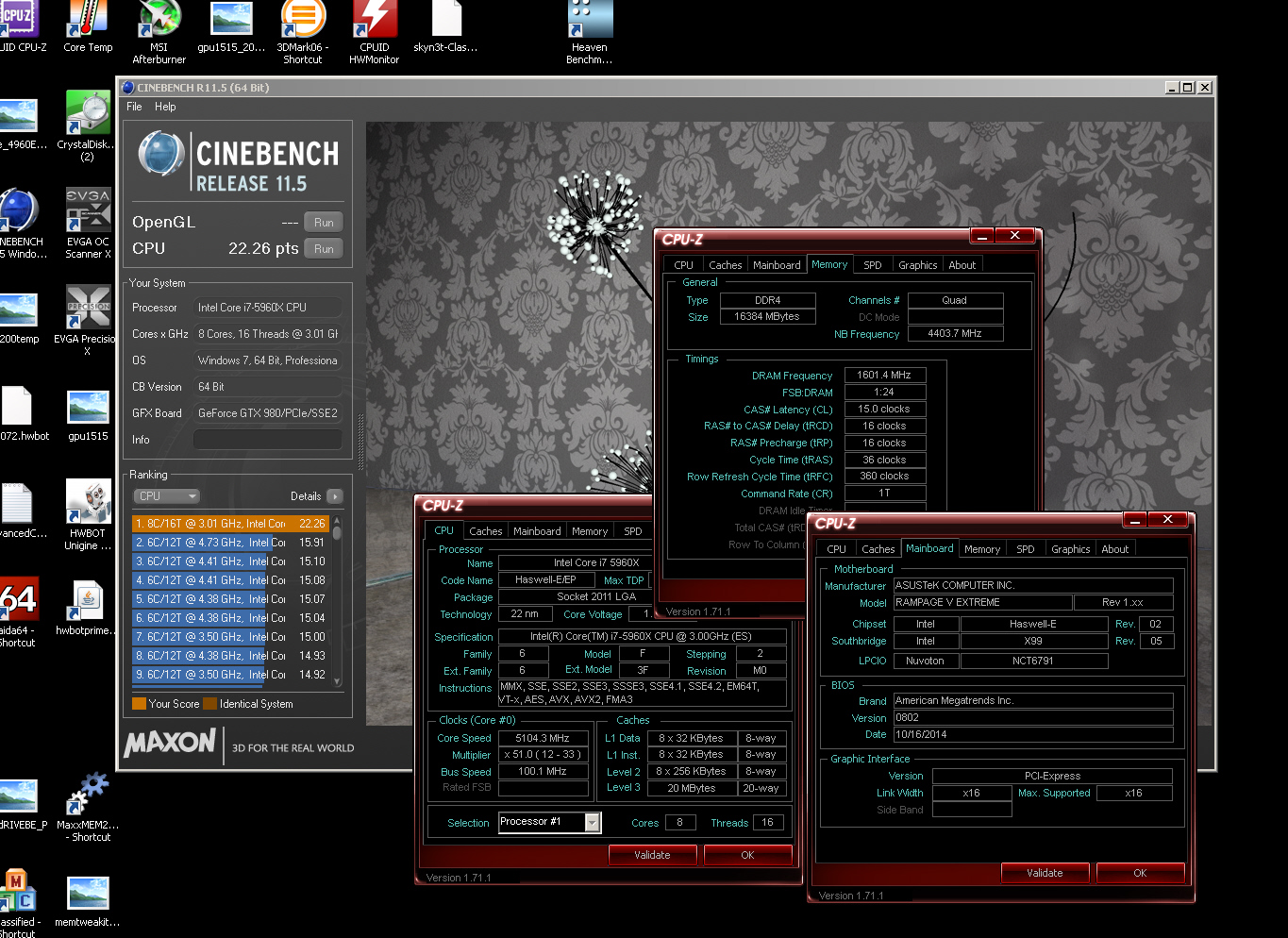Click the Info input field in Your System
This screenshot has width=1288, height=938.
point(267,440)
